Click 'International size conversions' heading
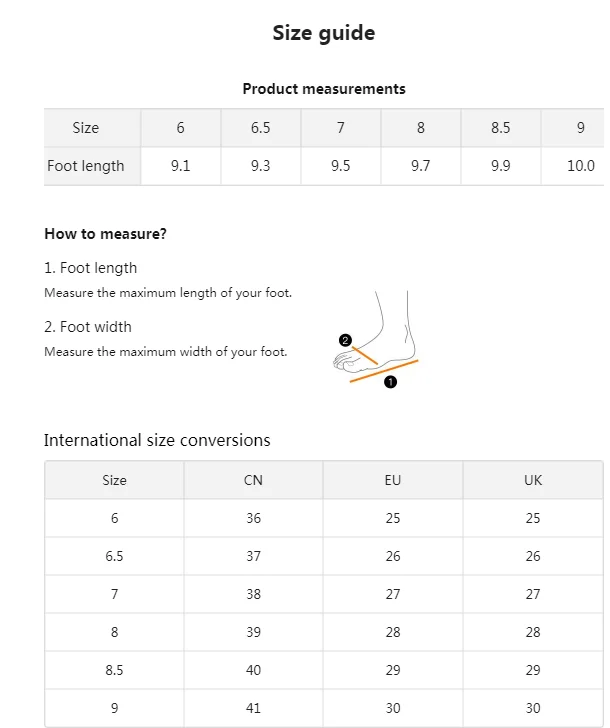 [x=157, y=440]
